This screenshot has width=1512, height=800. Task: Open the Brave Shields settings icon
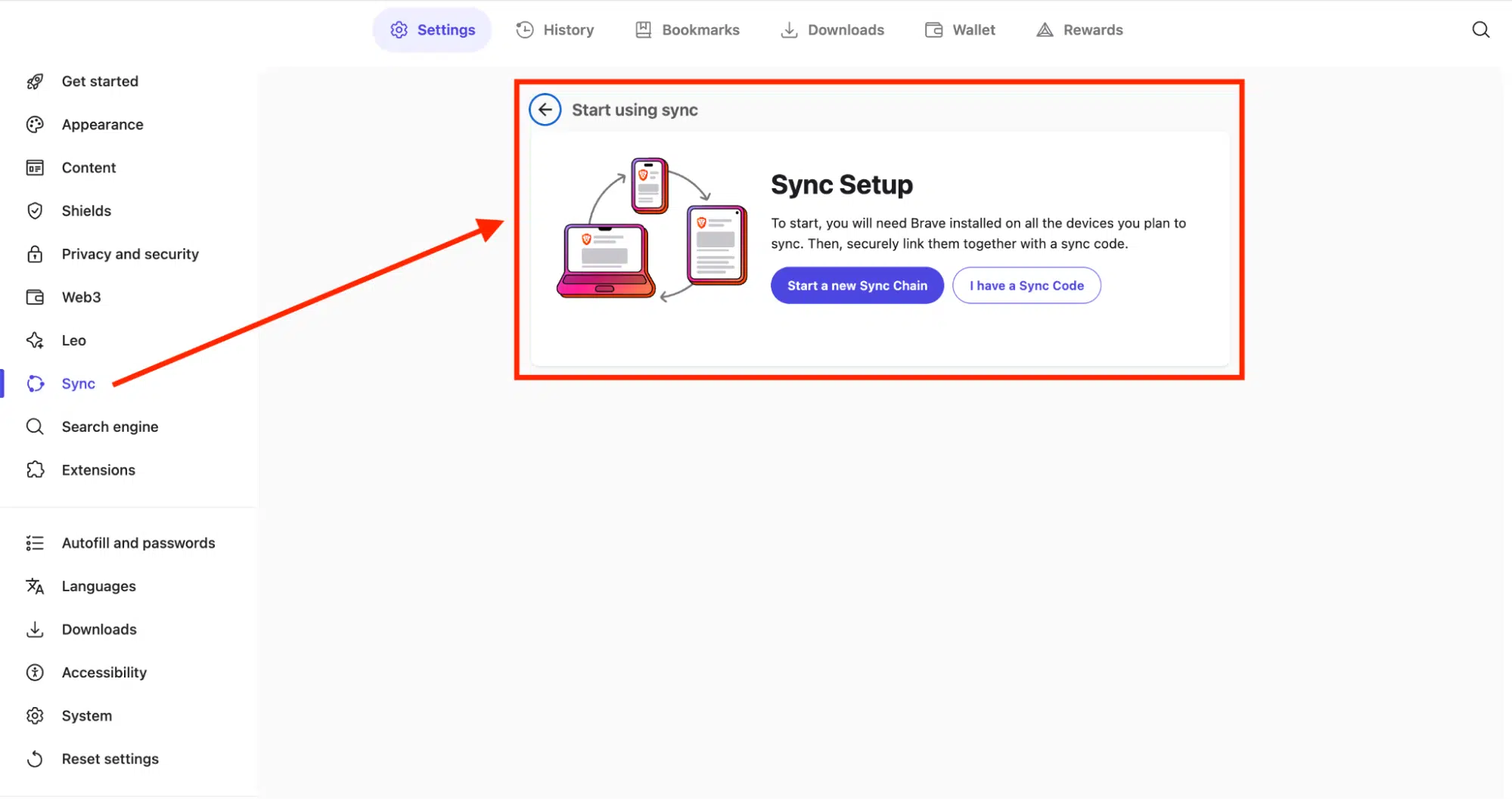click(x=35, y=210)
